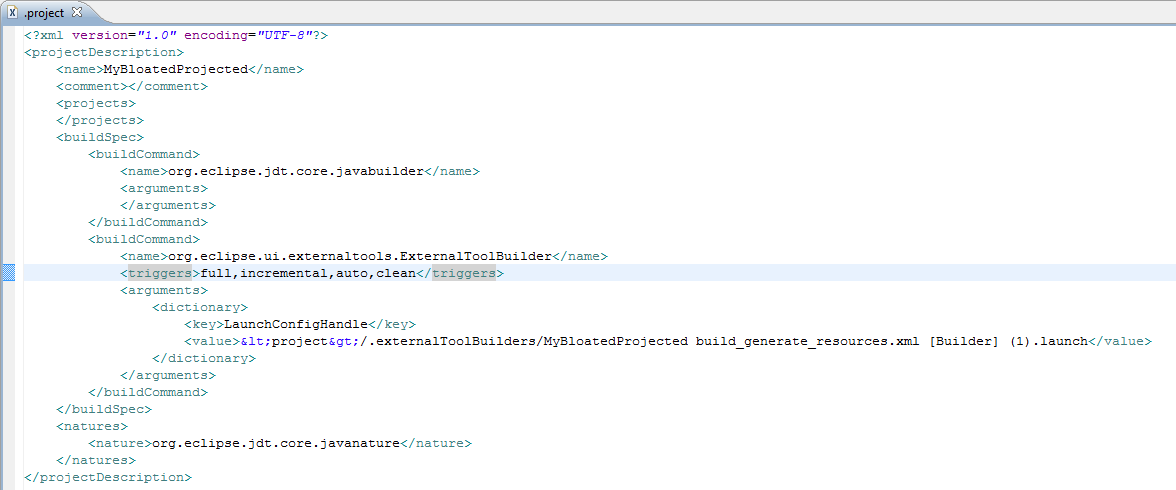Click the LaunchConfigHandle key text
The height and width of the screenshot is (490, 1176).
point(296,324)
